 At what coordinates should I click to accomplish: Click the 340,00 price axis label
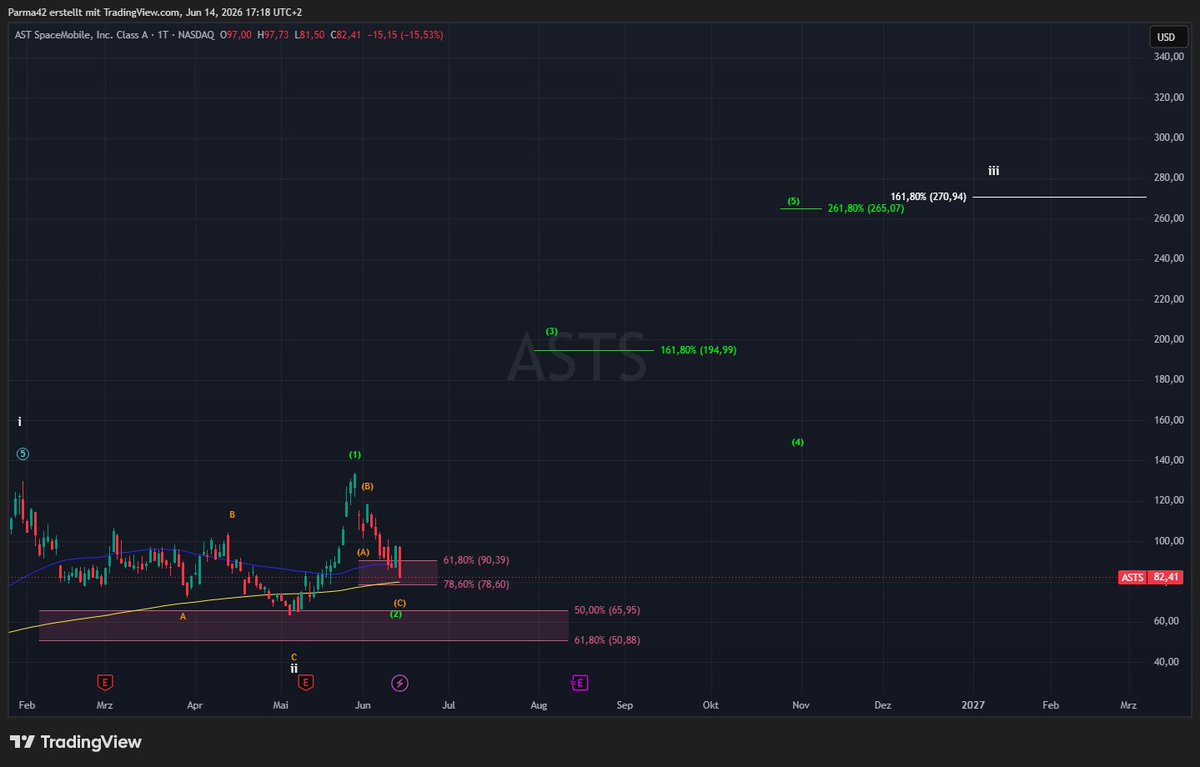coord(1168,57)
